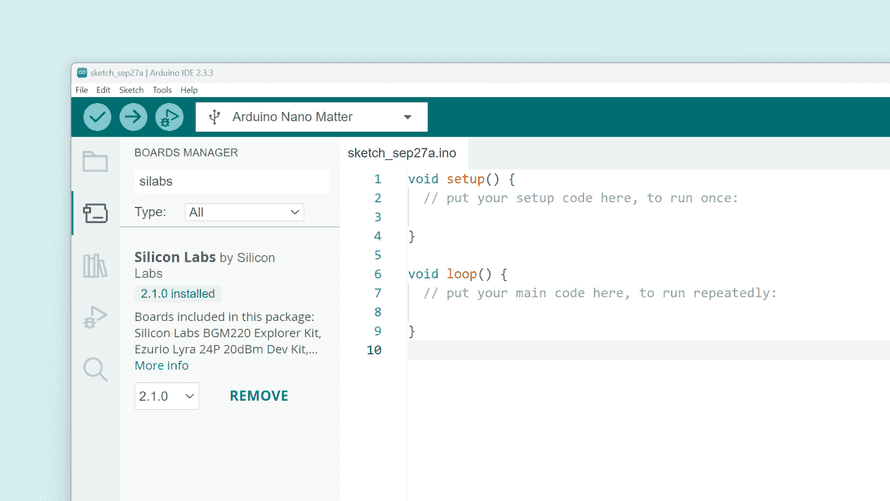Click the Verify checkmark button
The image size is (890, 501).
97,117
